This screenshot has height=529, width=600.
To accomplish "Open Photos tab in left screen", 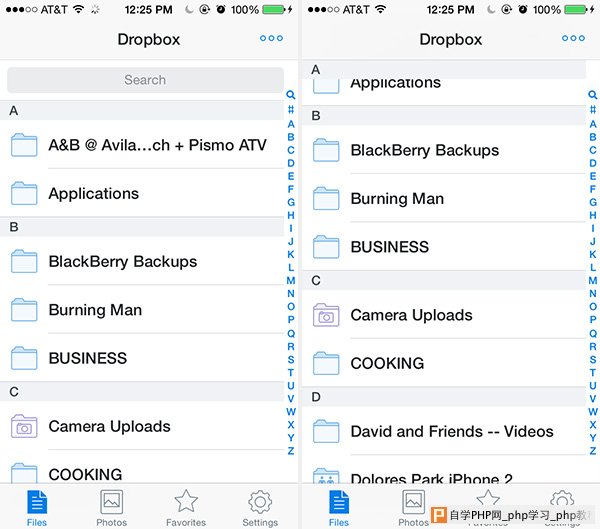I will [x=111, y=508].
